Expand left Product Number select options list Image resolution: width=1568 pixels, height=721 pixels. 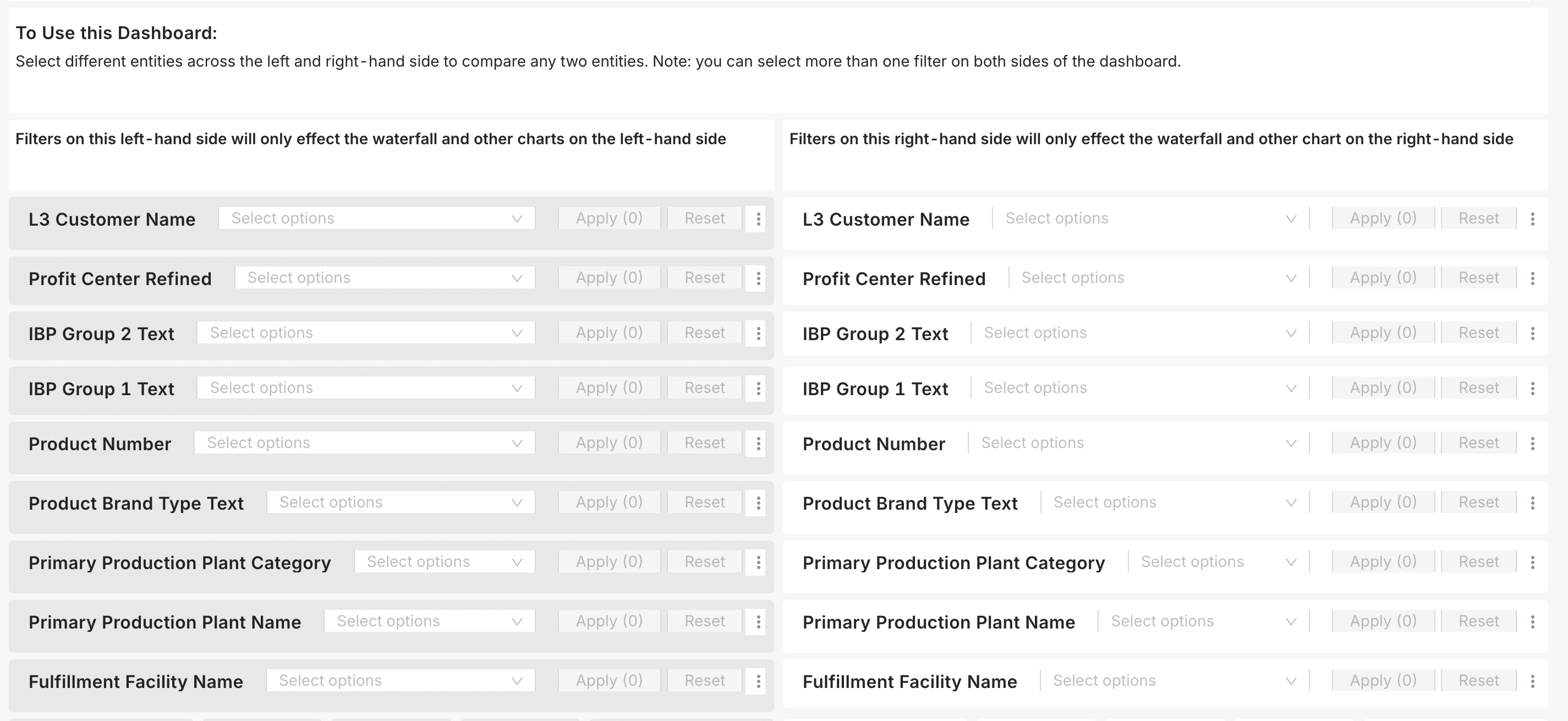pos(364,443)
